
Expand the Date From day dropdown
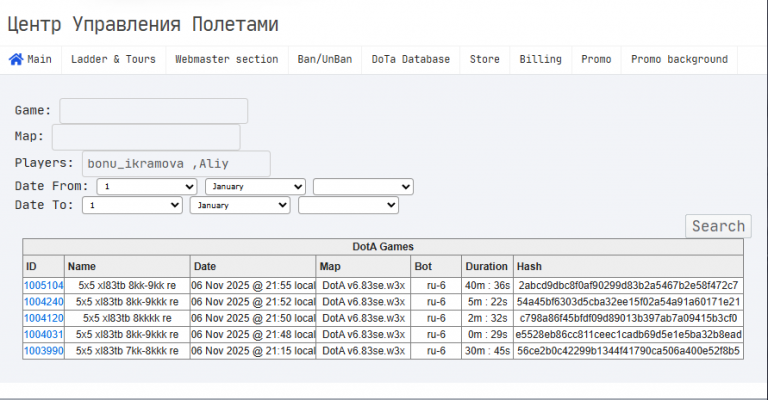coord(147,187)
